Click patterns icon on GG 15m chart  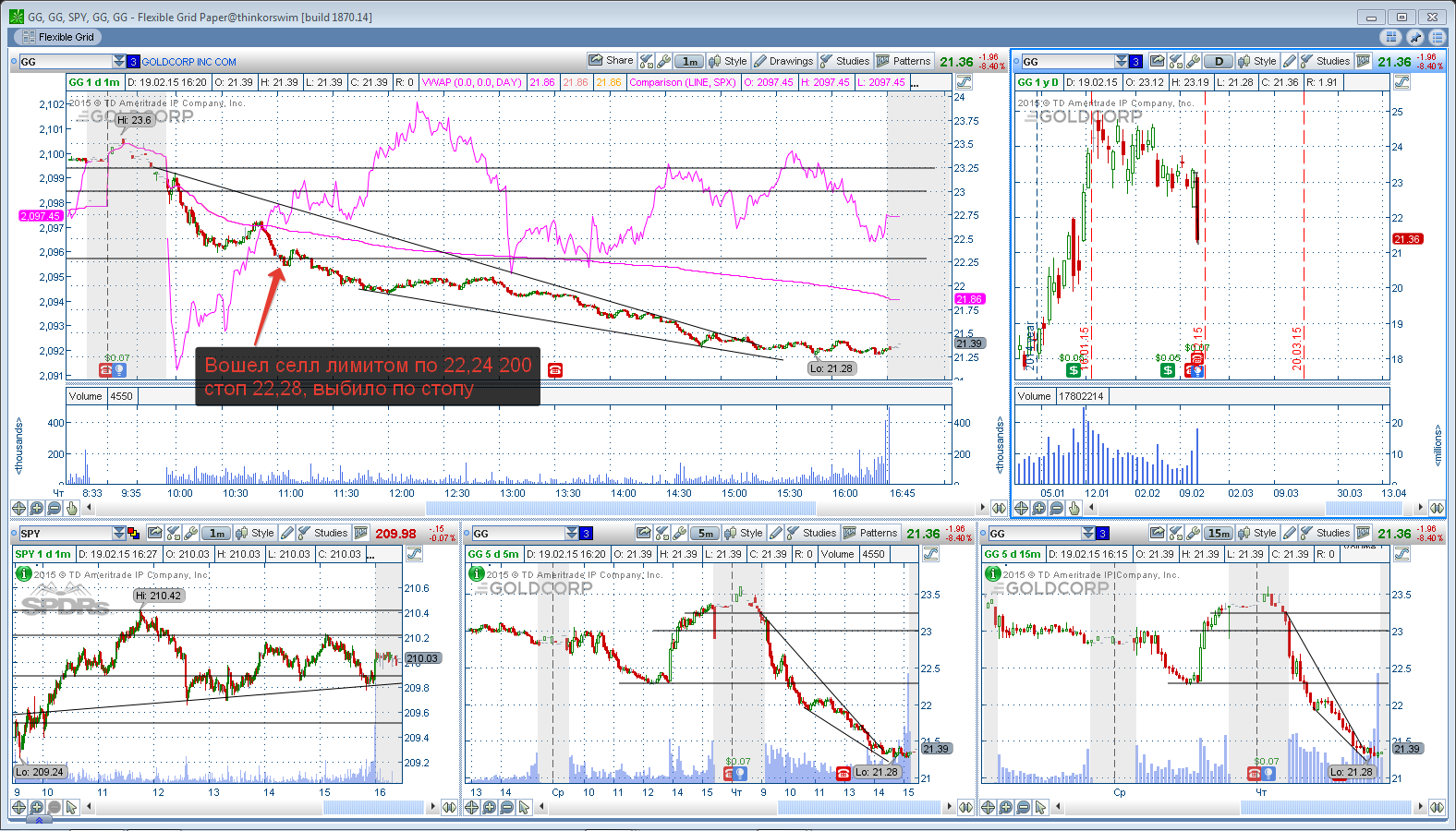[x=1364, y=533]
